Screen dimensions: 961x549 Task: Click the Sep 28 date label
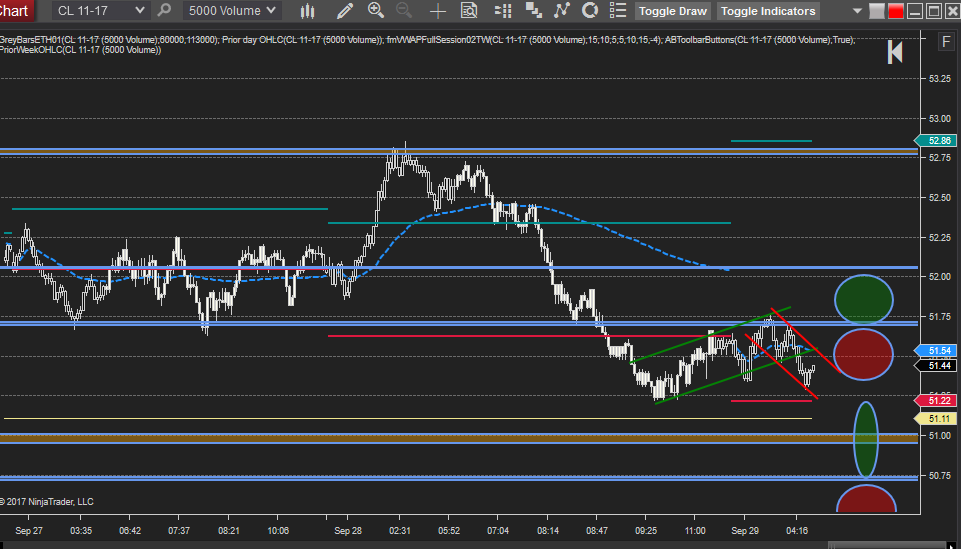tap(348, 531)
